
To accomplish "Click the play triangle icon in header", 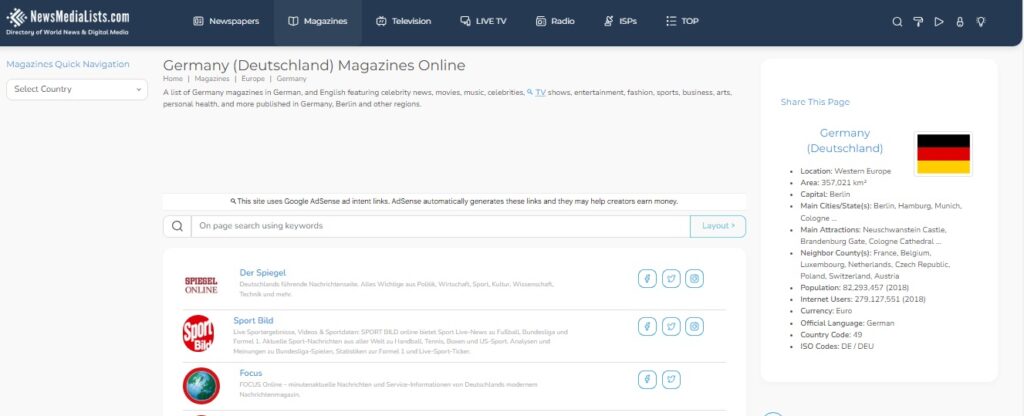I will pyautogui.click(x=938, y=22).
